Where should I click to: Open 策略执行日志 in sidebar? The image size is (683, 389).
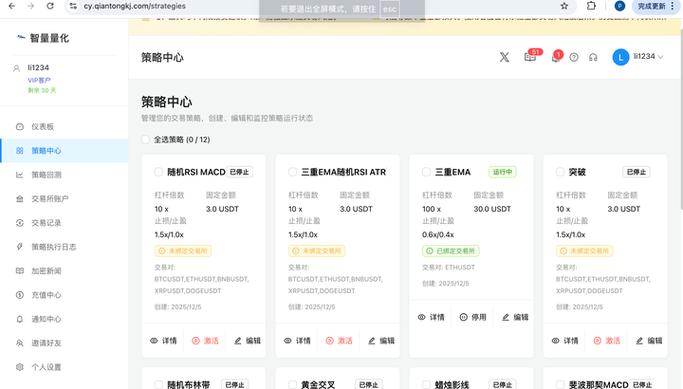coord(64,247)
